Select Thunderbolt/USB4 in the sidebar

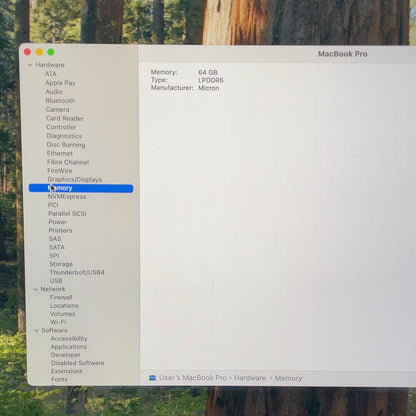click(x=77, y=272)
